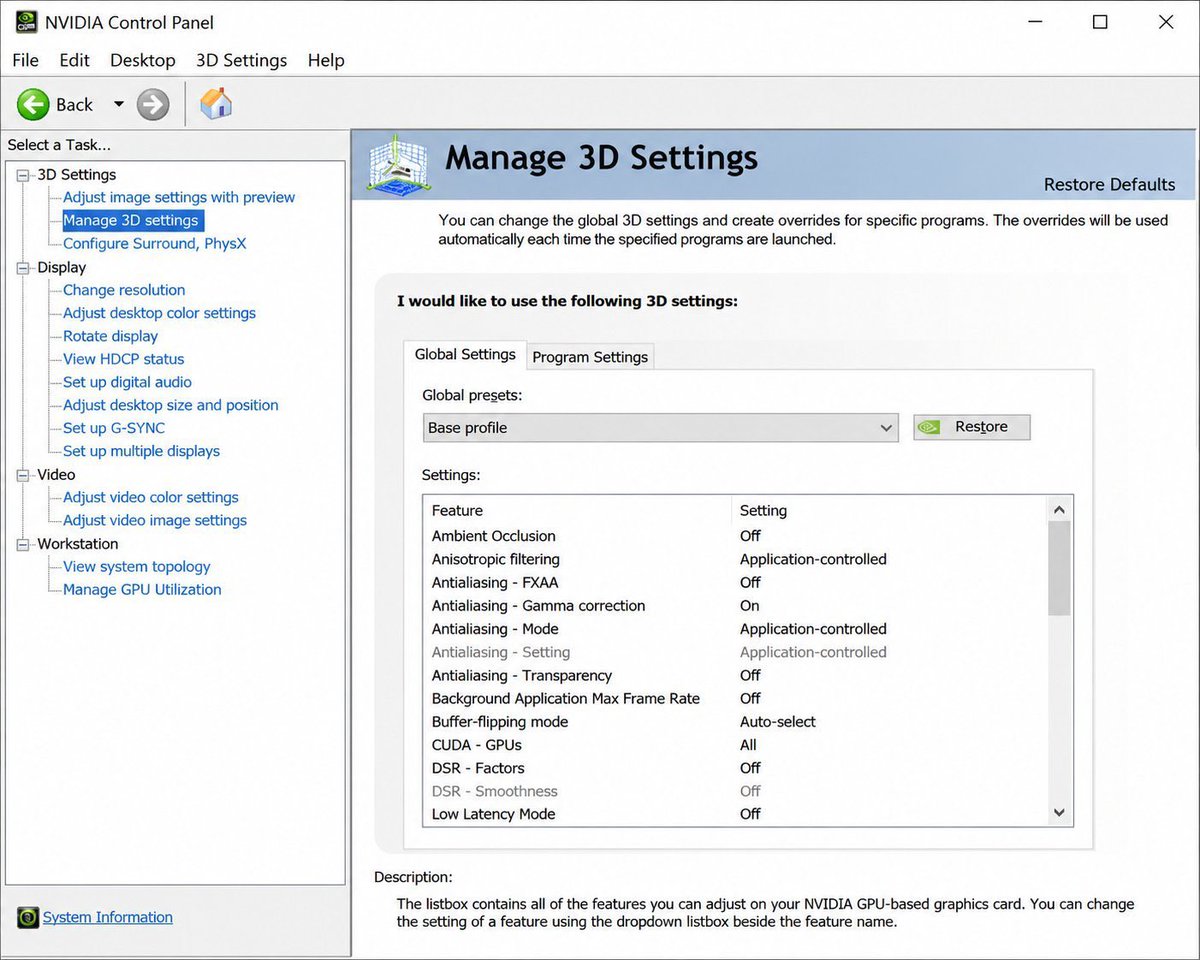Go to the Home house icon

[x=216, y=103]
